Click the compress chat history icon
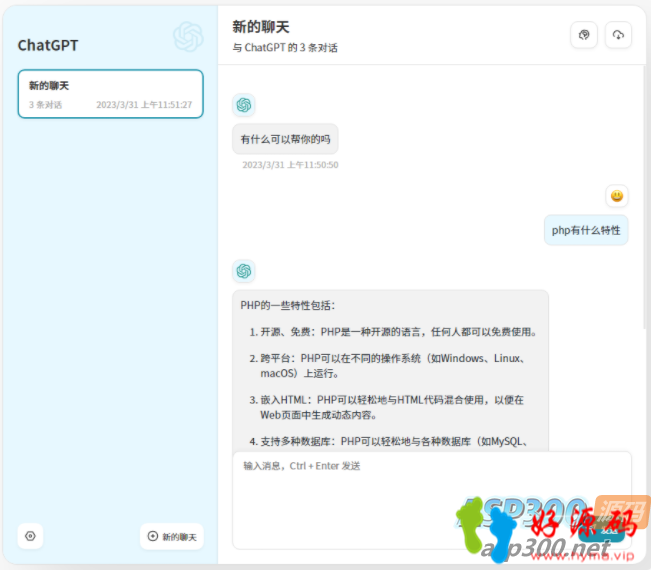The image size is (651, 570). tap(584, 35)
